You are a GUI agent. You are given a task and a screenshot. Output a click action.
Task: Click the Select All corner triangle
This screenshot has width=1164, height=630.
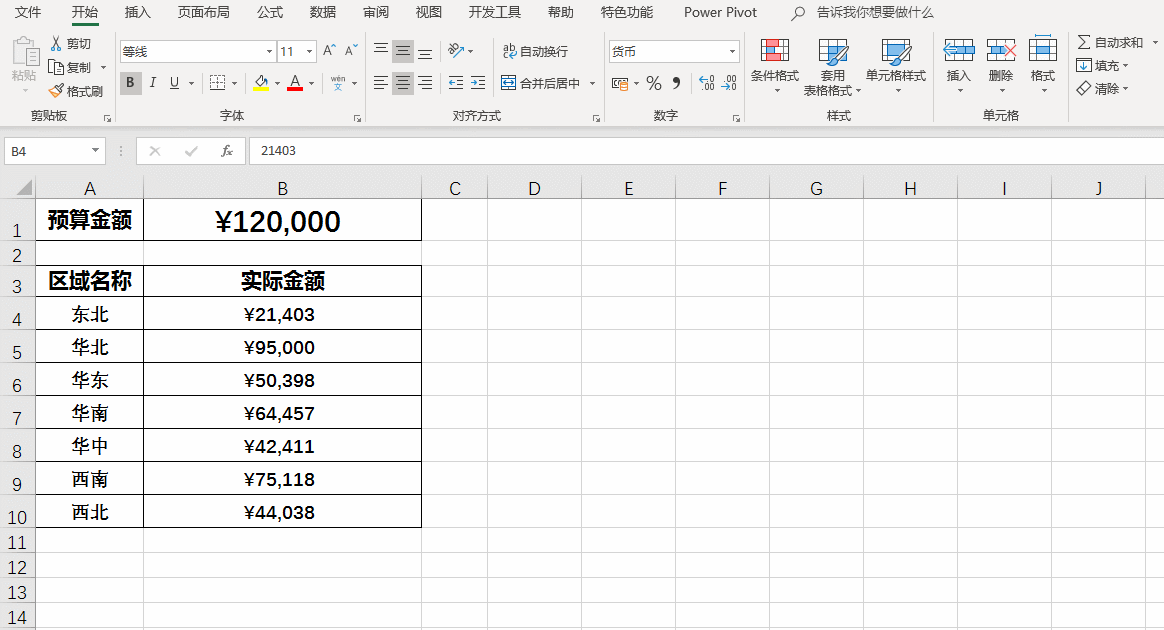click(x=24, y=187)
